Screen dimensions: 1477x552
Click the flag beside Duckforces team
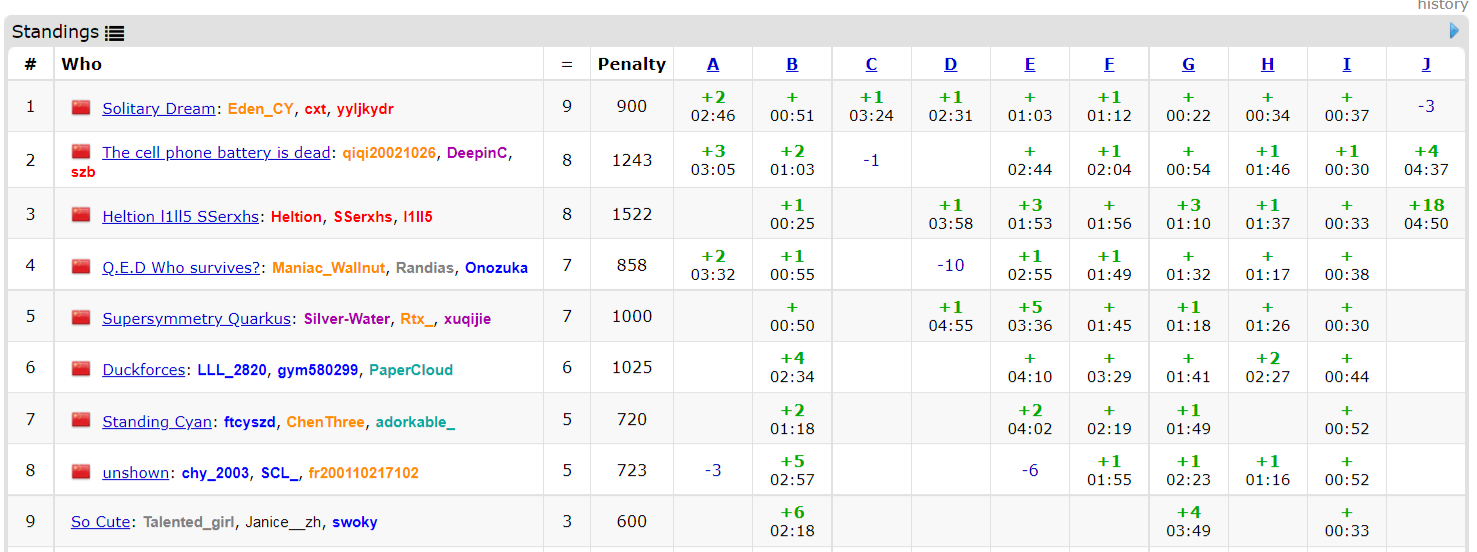click(x=81, y=369)
